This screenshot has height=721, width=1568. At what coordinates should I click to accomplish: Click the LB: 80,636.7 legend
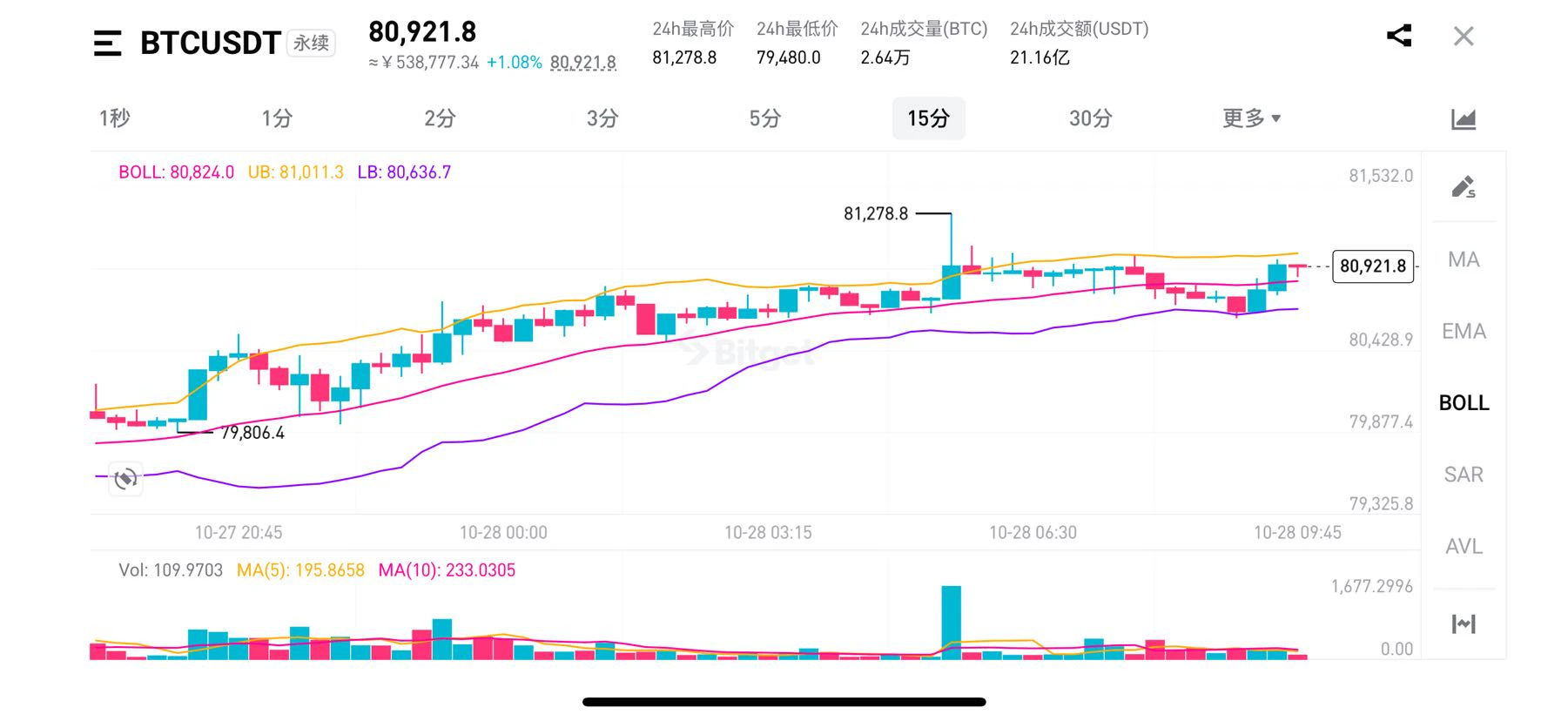pyautogui.click(x=404, y=172)
